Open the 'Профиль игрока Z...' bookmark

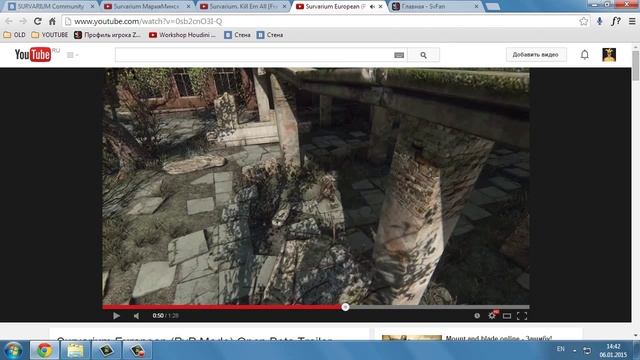pos(107,35)
